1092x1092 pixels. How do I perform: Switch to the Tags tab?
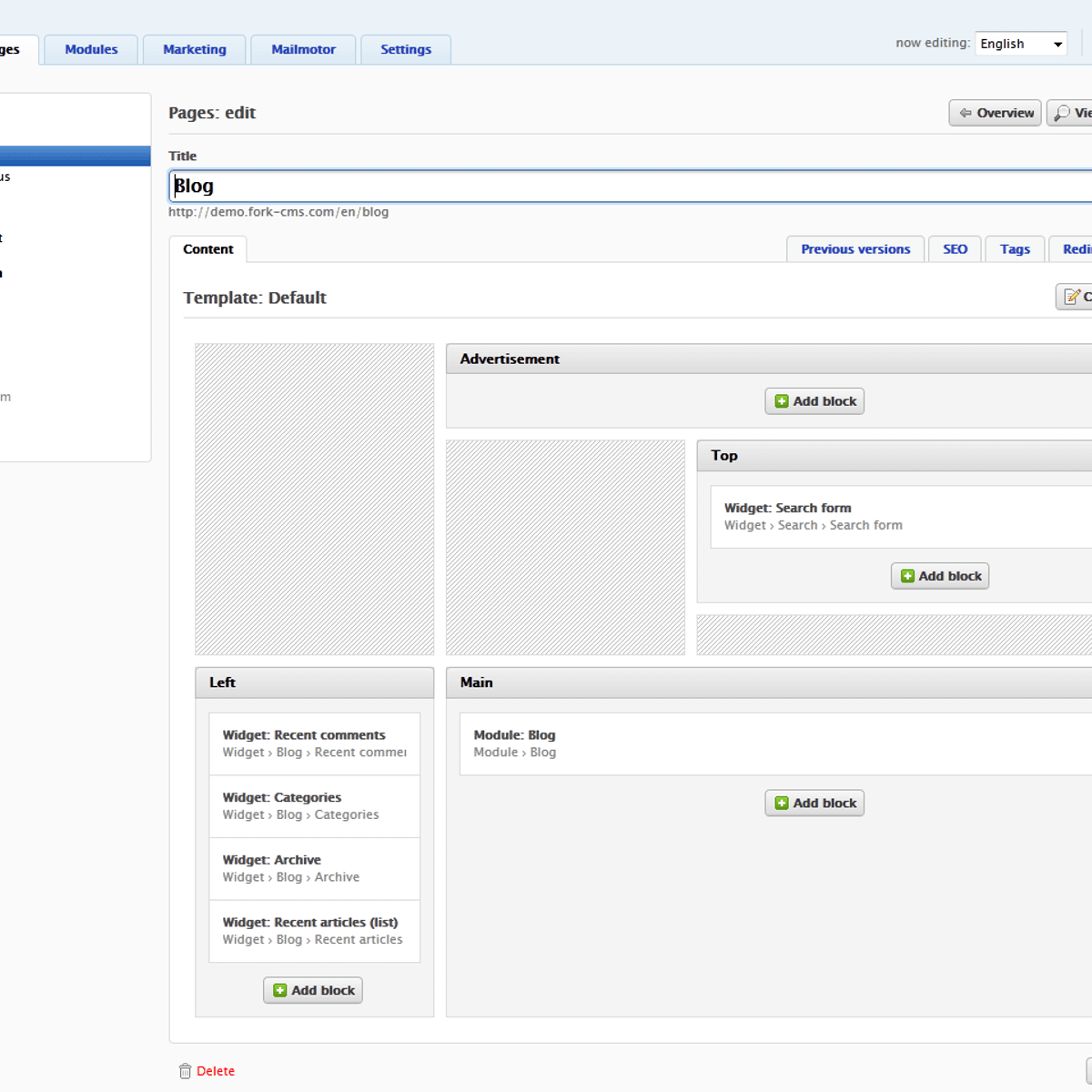pyautogui.click(x=1015, y=249)
